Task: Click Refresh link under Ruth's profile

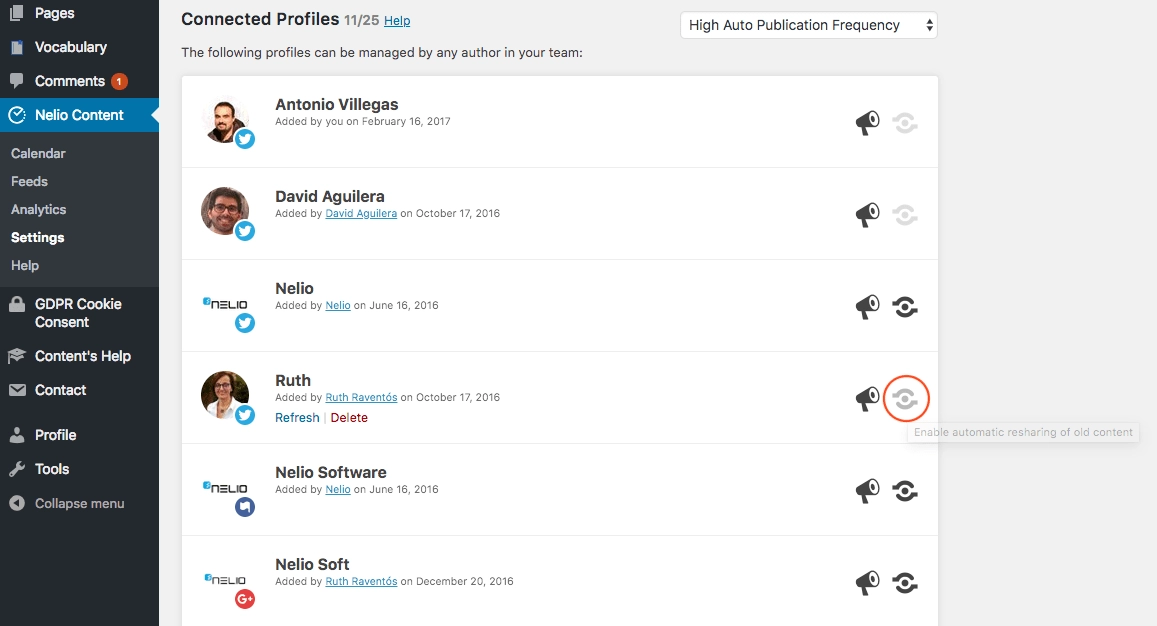Action: 297,418
